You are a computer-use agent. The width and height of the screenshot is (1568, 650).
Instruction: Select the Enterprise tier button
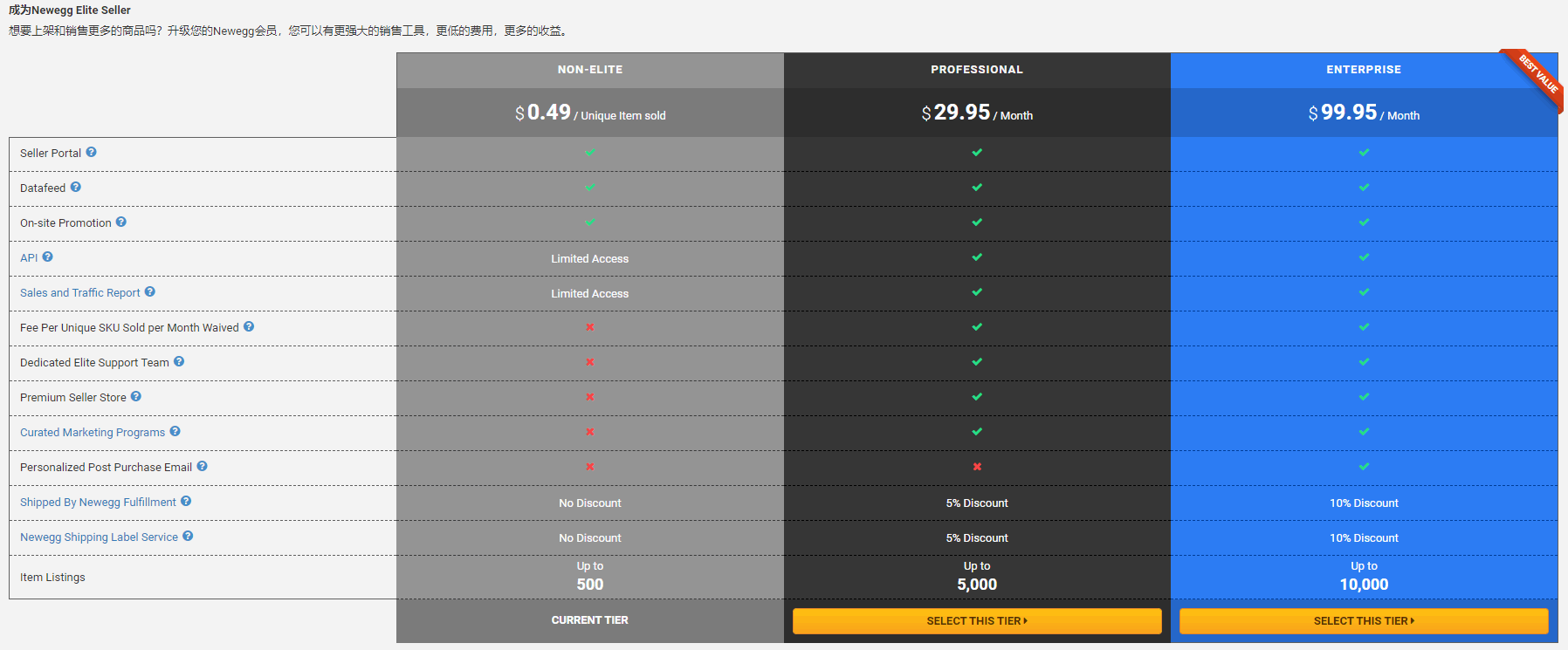1364,621
